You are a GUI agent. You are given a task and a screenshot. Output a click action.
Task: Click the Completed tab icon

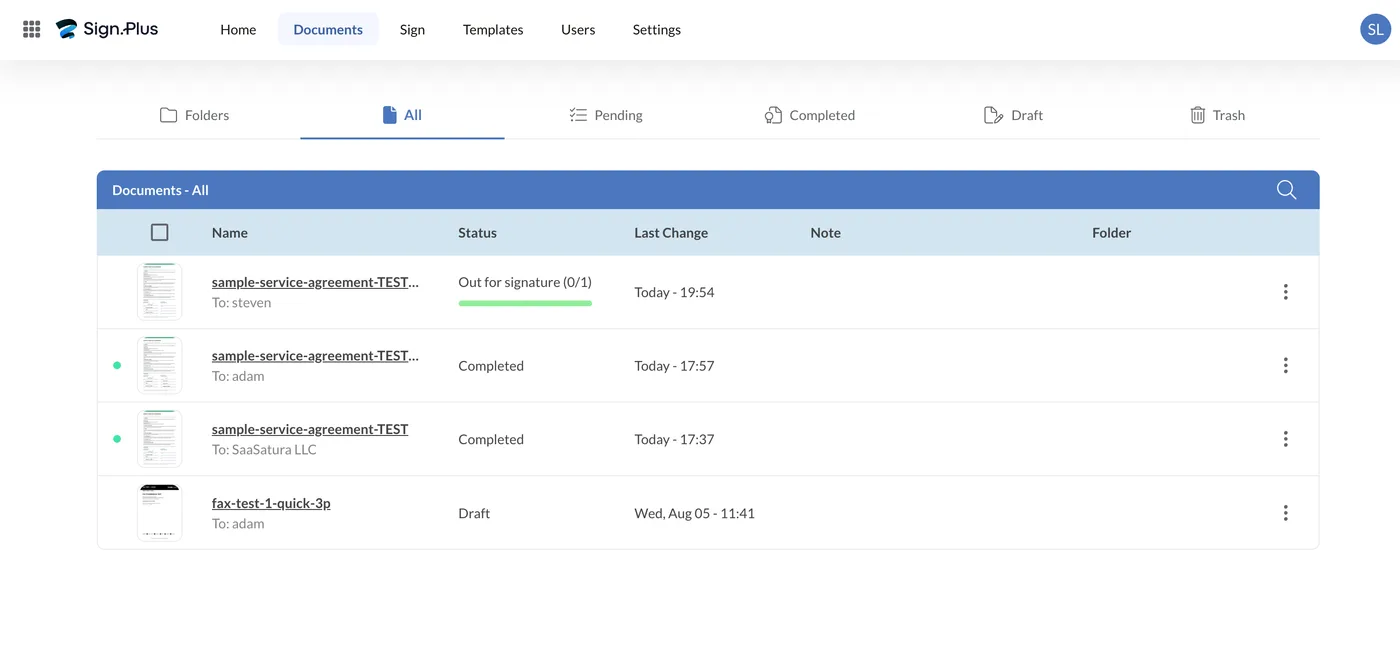(x=773, y=115)
